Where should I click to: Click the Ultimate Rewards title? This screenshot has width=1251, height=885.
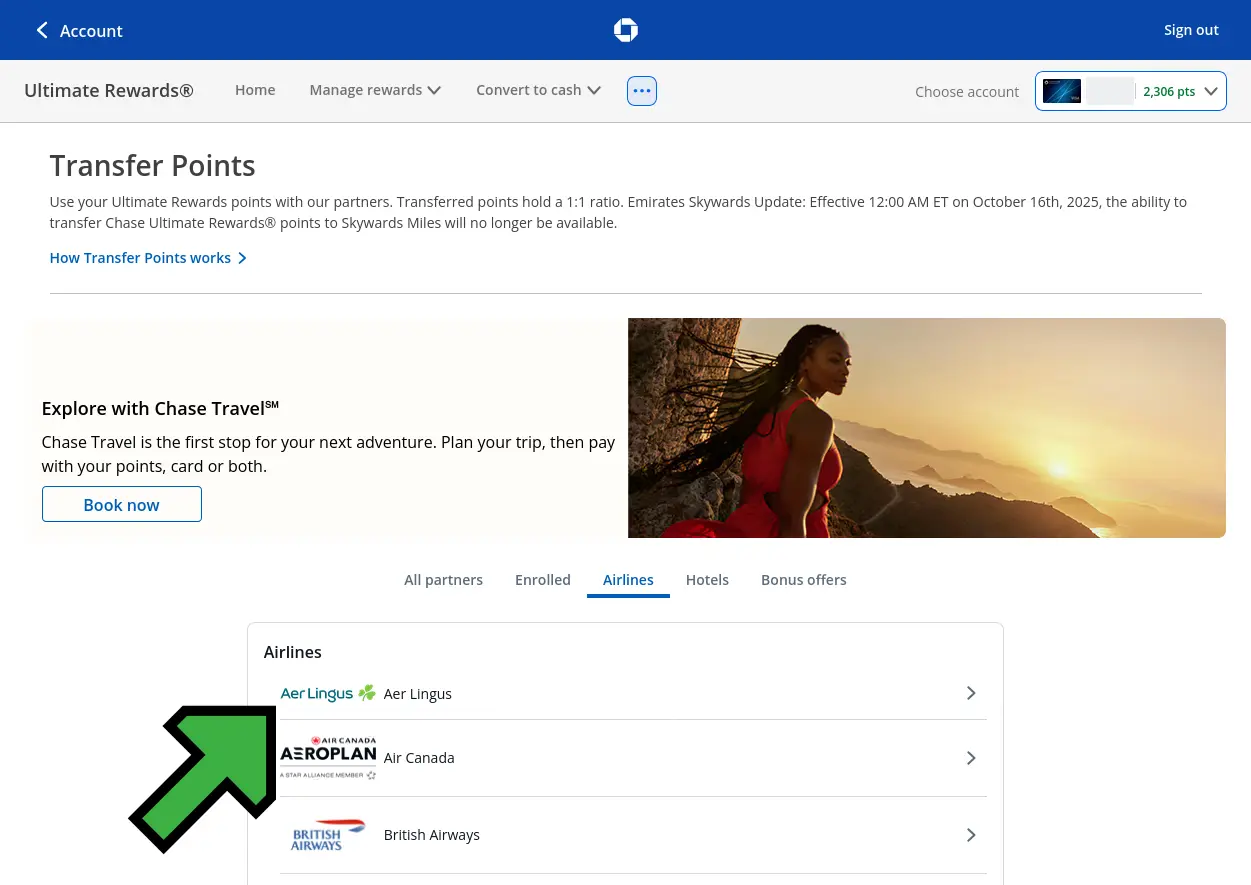(x=109, y=90)
